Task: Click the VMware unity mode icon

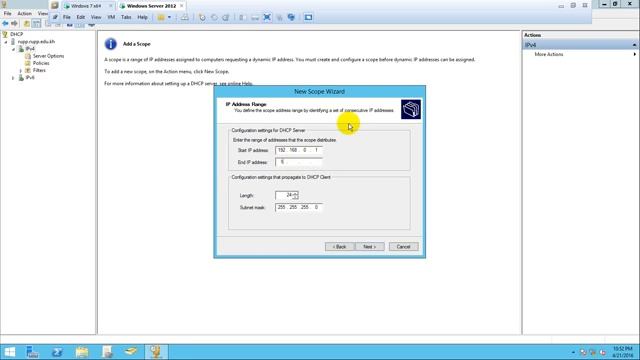Action: coord(291,17)
